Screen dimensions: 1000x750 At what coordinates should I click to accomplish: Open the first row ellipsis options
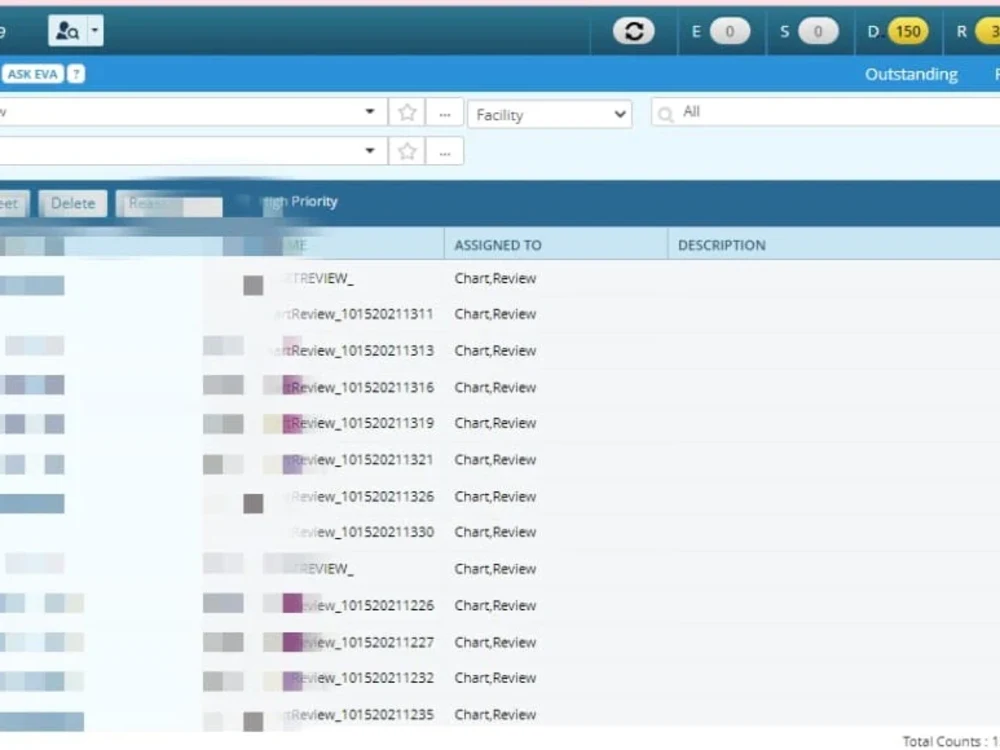[x=445, y=114]
